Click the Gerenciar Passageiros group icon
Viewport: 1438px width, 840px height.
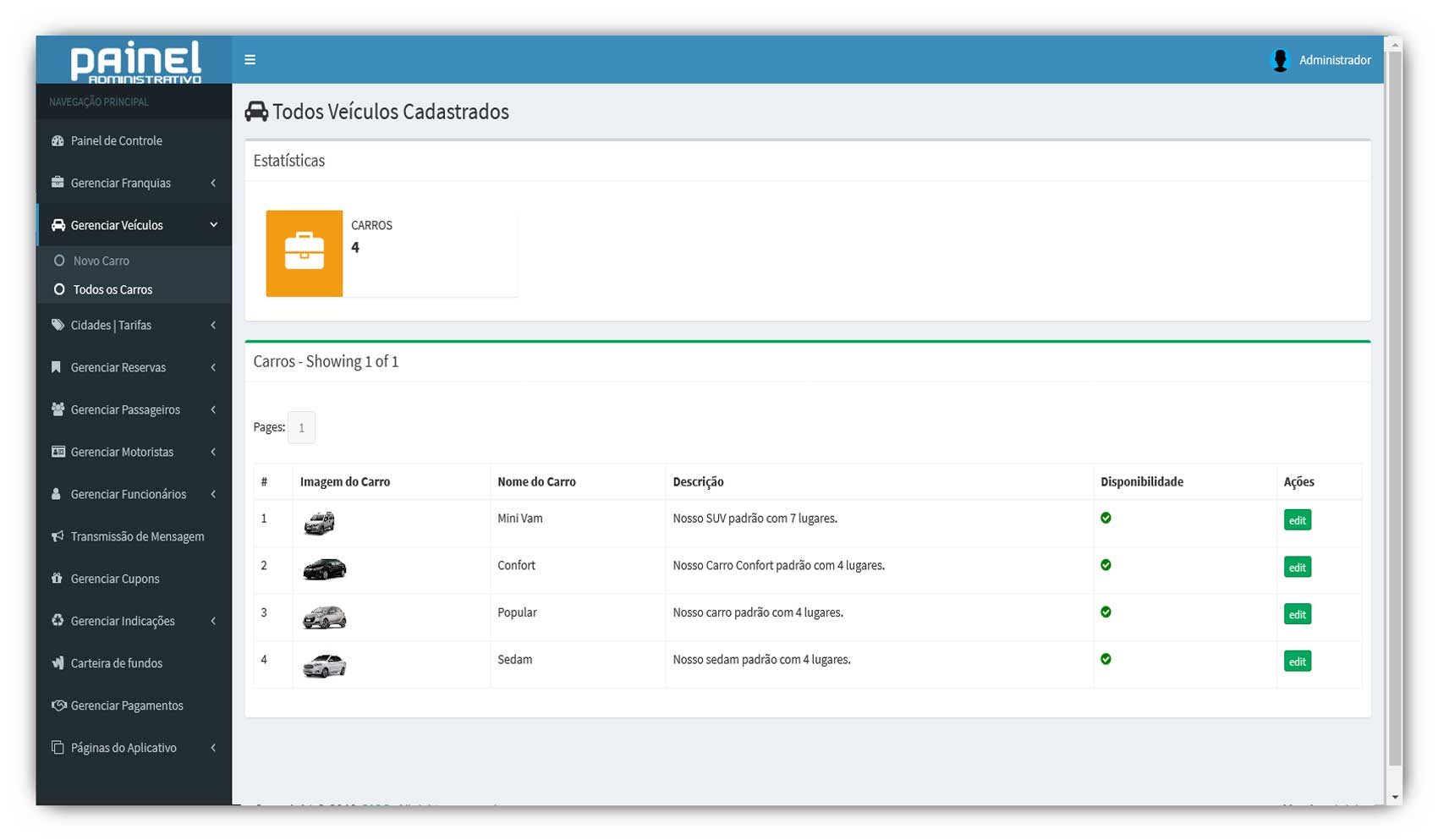(x=58, y=409)
